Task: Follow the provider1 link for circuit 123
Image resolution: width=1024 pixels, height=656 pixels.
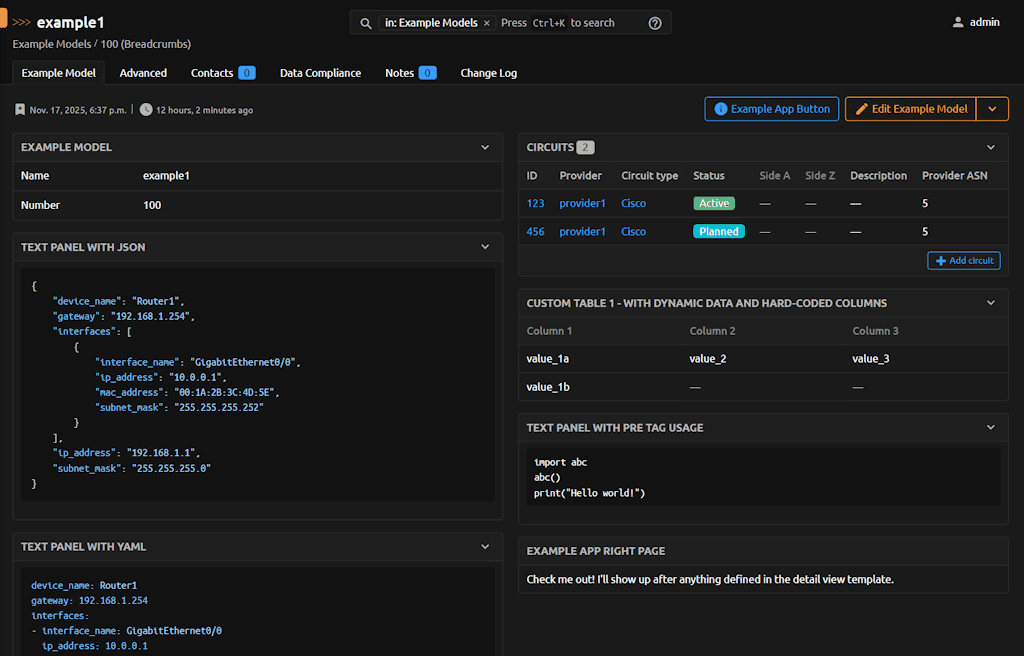Action: point(582,203)
